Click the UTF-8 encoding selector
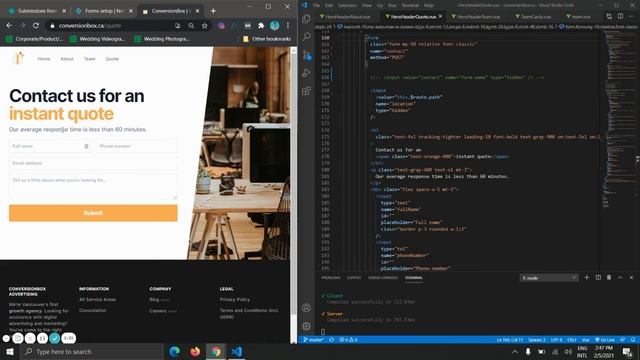 point(556,340)
